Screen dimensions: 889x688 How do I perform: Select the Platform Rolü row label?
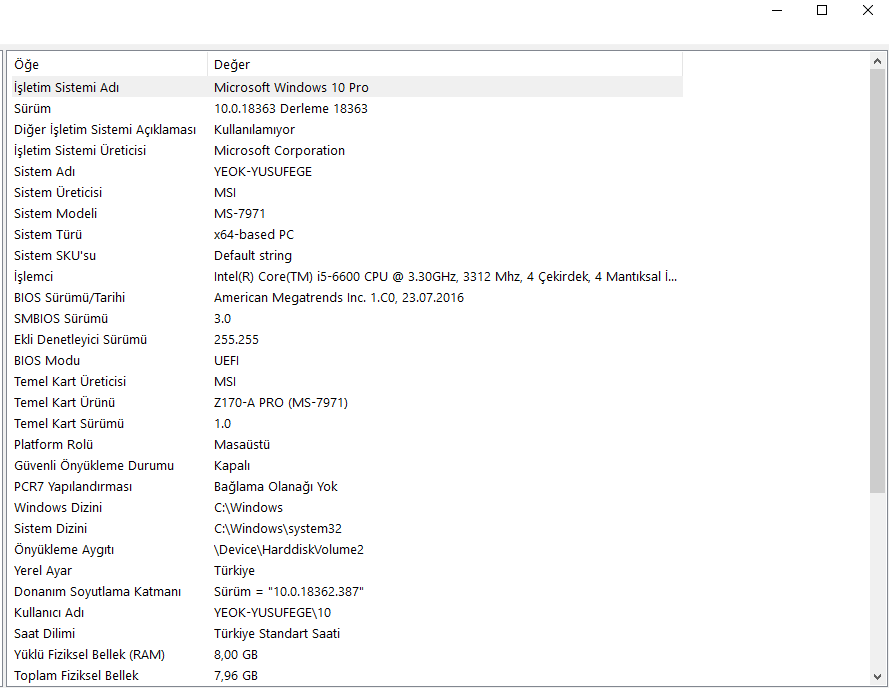[53, 444]
